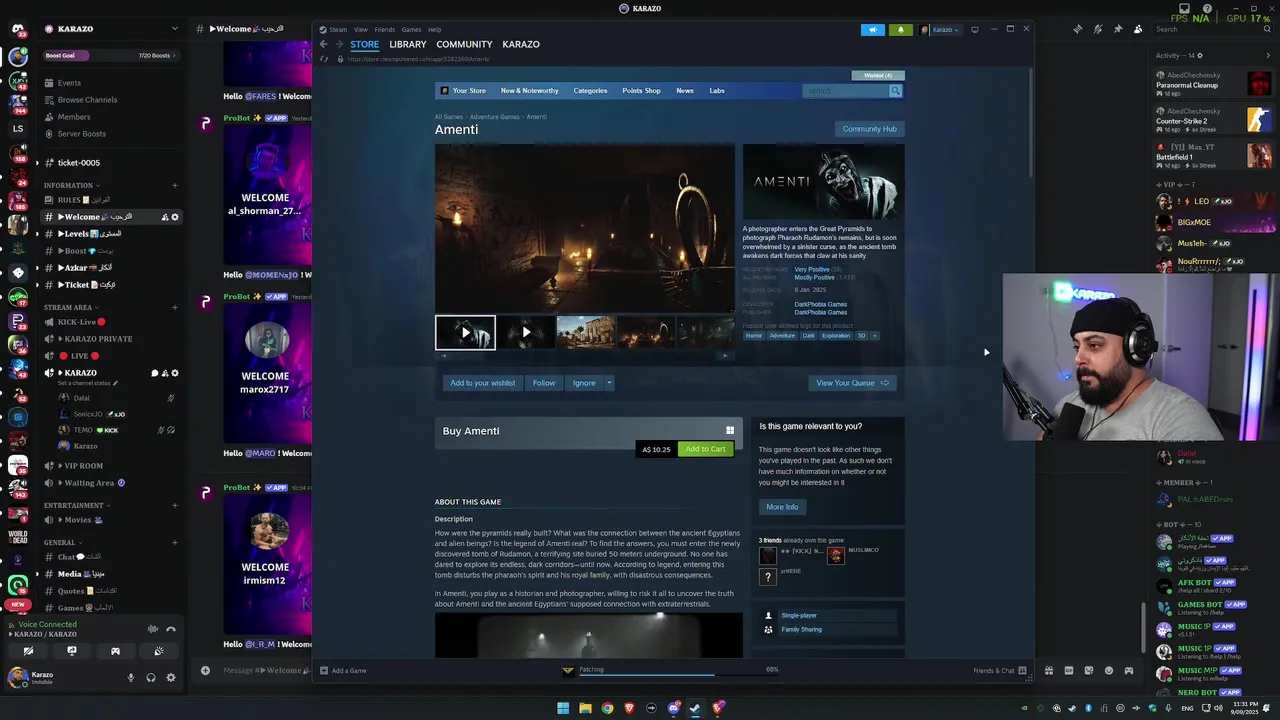The image size is (1280, 720).
Task: Open Google Chrome from taskbar
Action: [607, 708]
